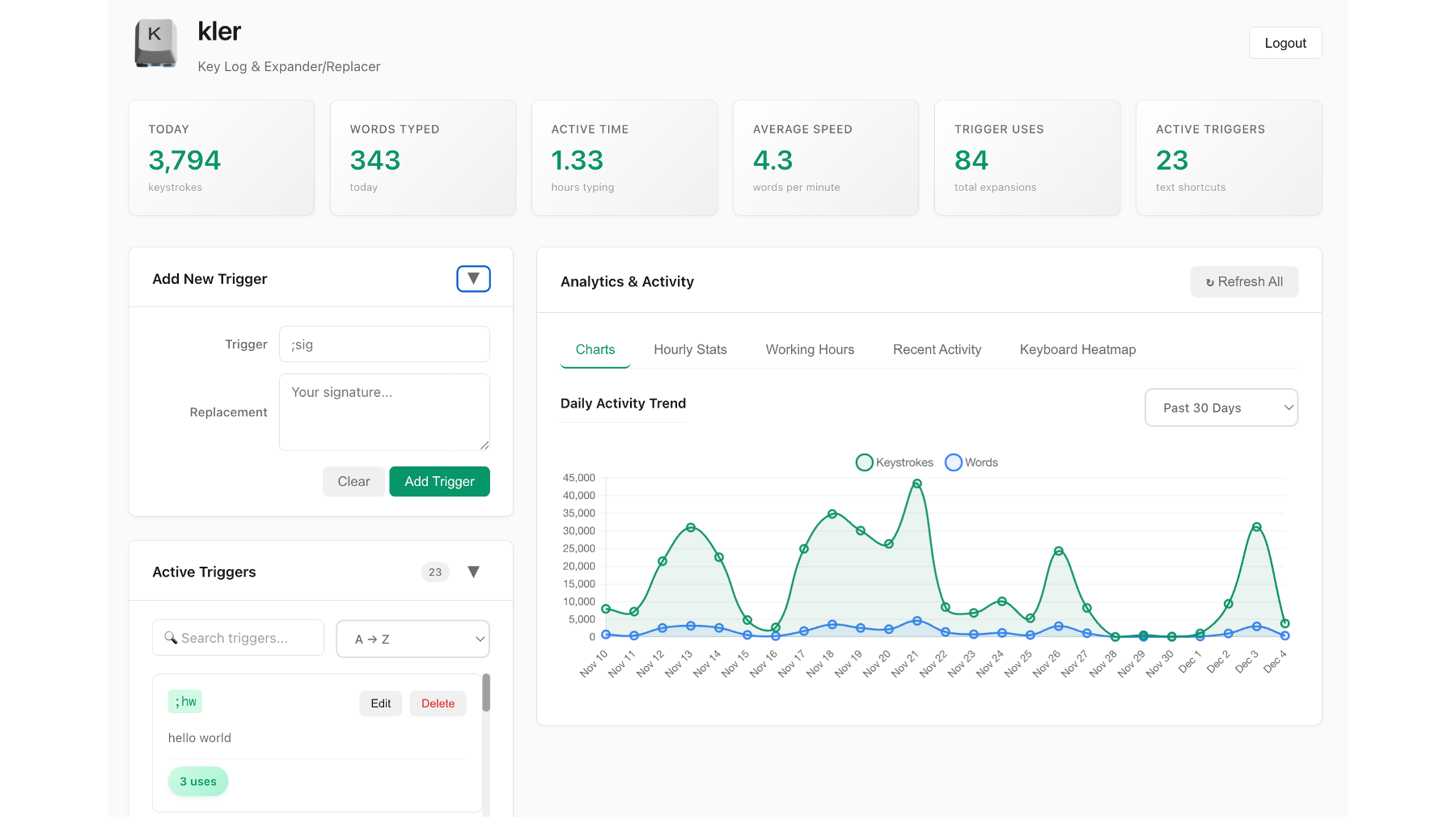Click the Logout button
This screenshot has height=819, width=1456.
pos(1285,44)
